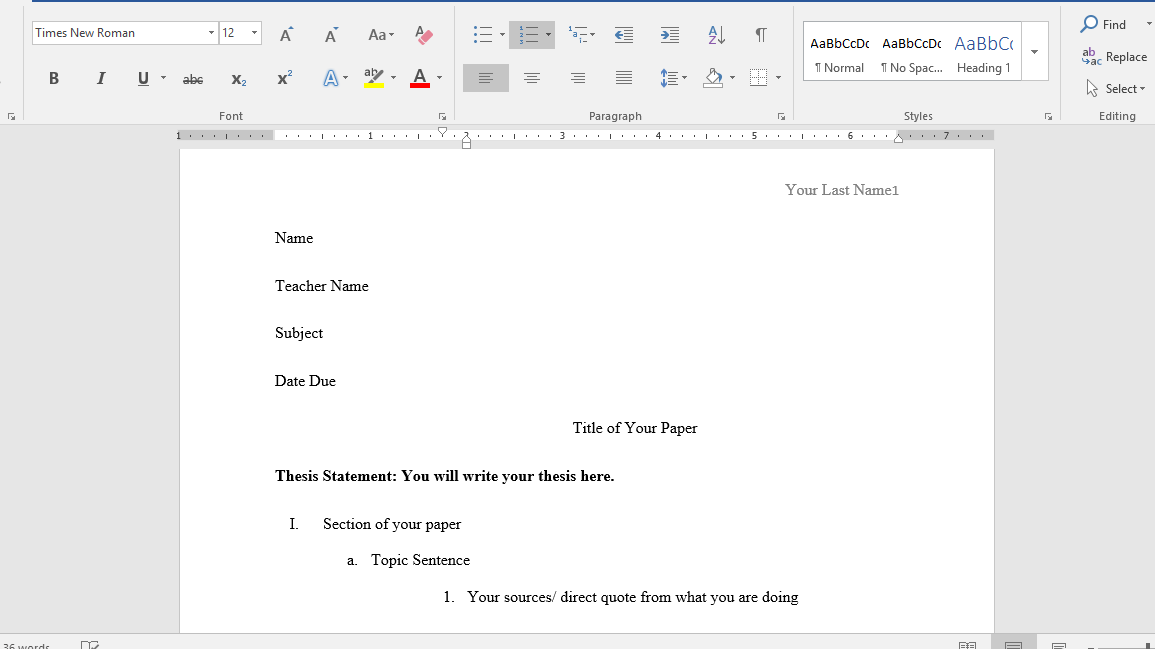Apply the Heading 1 style

coord(983,53)
